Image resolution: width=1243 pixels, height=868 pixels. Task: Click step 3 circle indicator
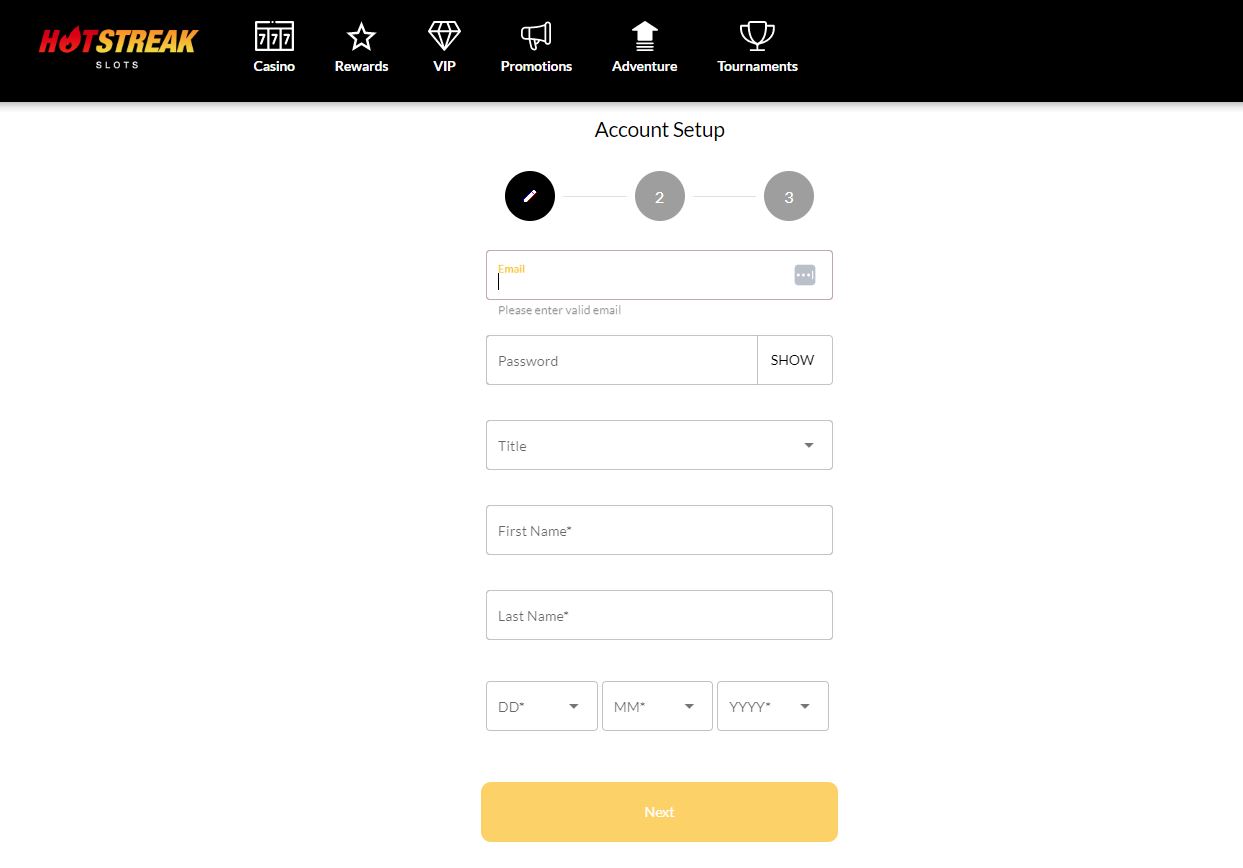(x=789, y=196)
